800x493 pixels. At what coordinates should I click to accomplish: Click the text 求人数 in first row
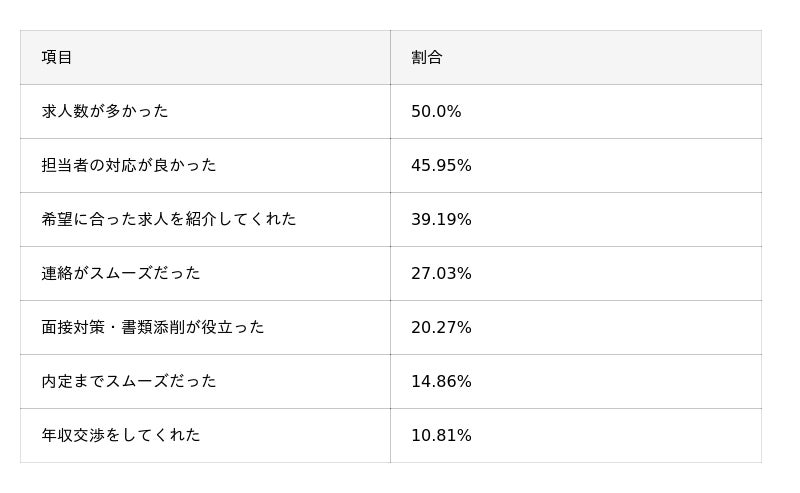pyautogui.click(x=65, y=112)
